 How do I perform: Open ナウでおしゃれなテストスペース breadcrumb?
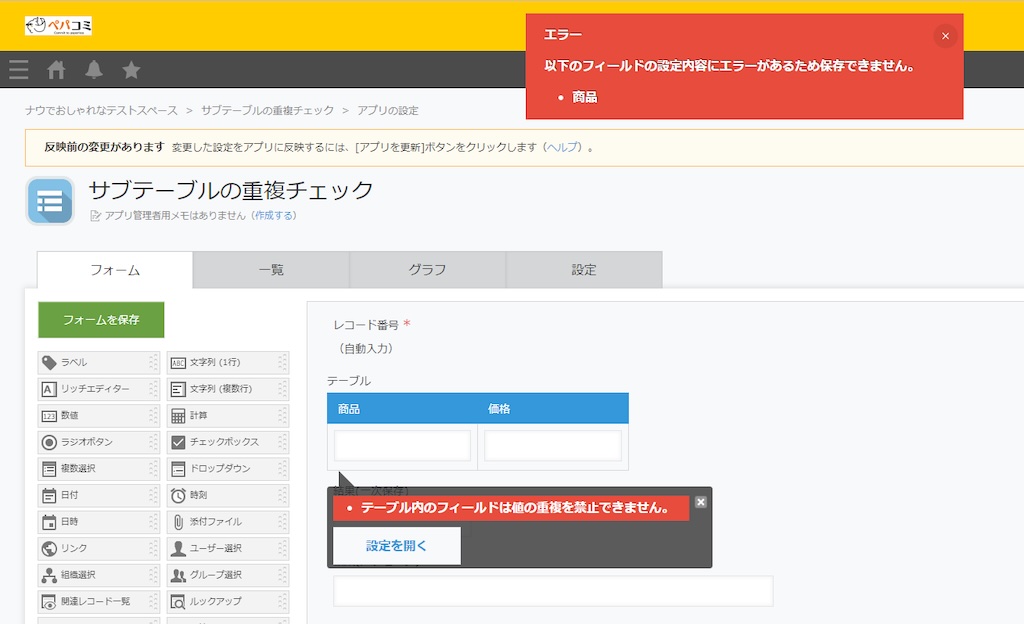point(101,110)
